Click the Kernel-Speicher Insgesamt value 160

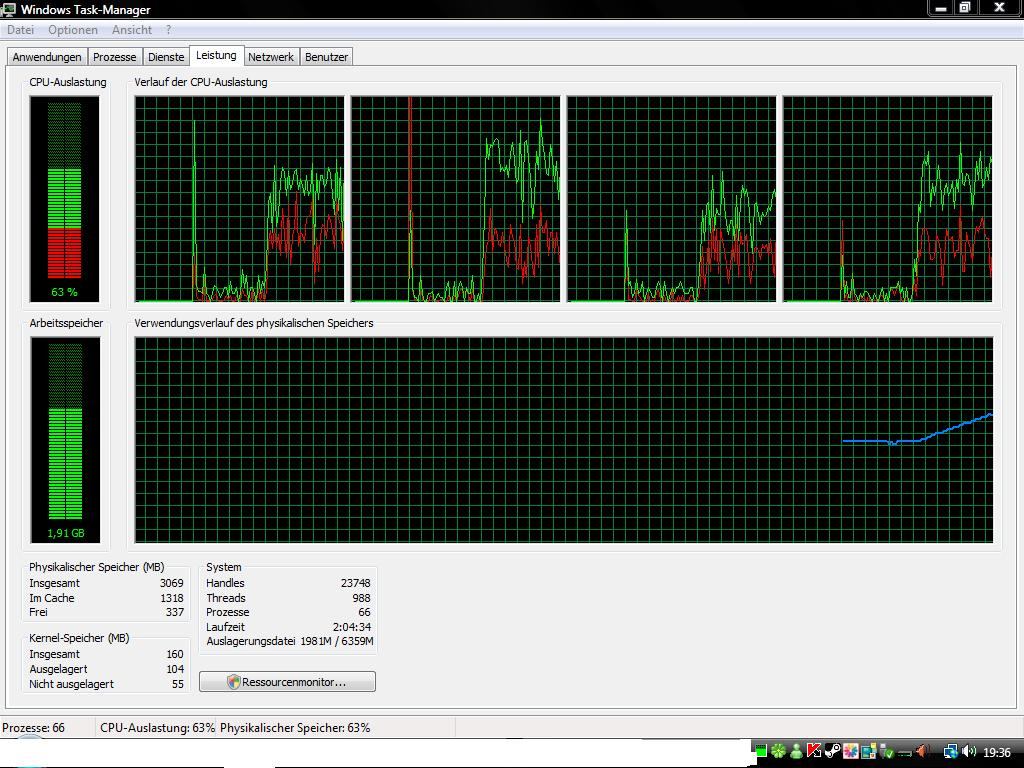(175, 654)
